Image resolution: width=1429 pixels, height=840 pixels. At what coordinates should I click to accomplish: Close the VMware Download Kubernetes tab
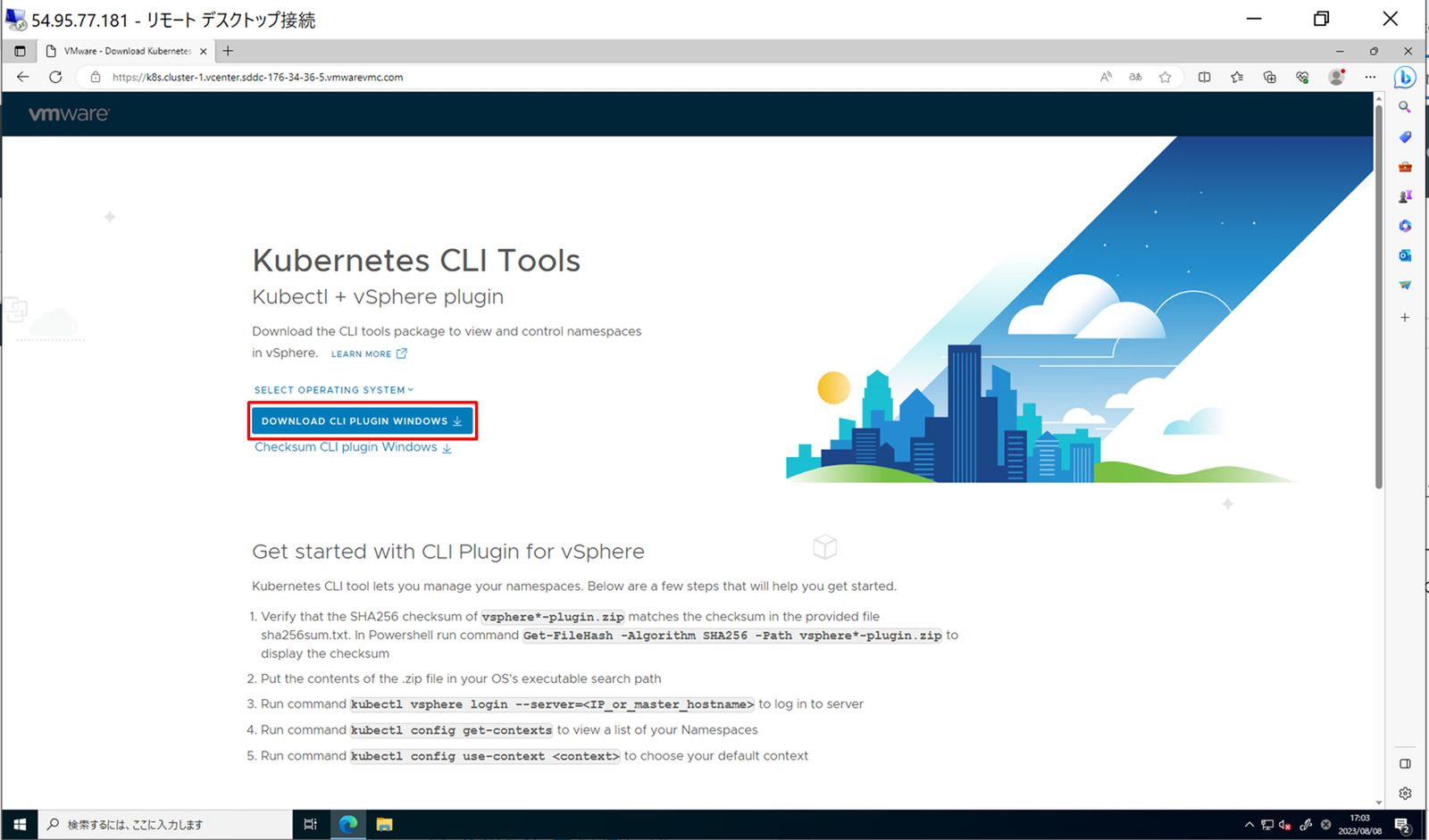[203, 51]
